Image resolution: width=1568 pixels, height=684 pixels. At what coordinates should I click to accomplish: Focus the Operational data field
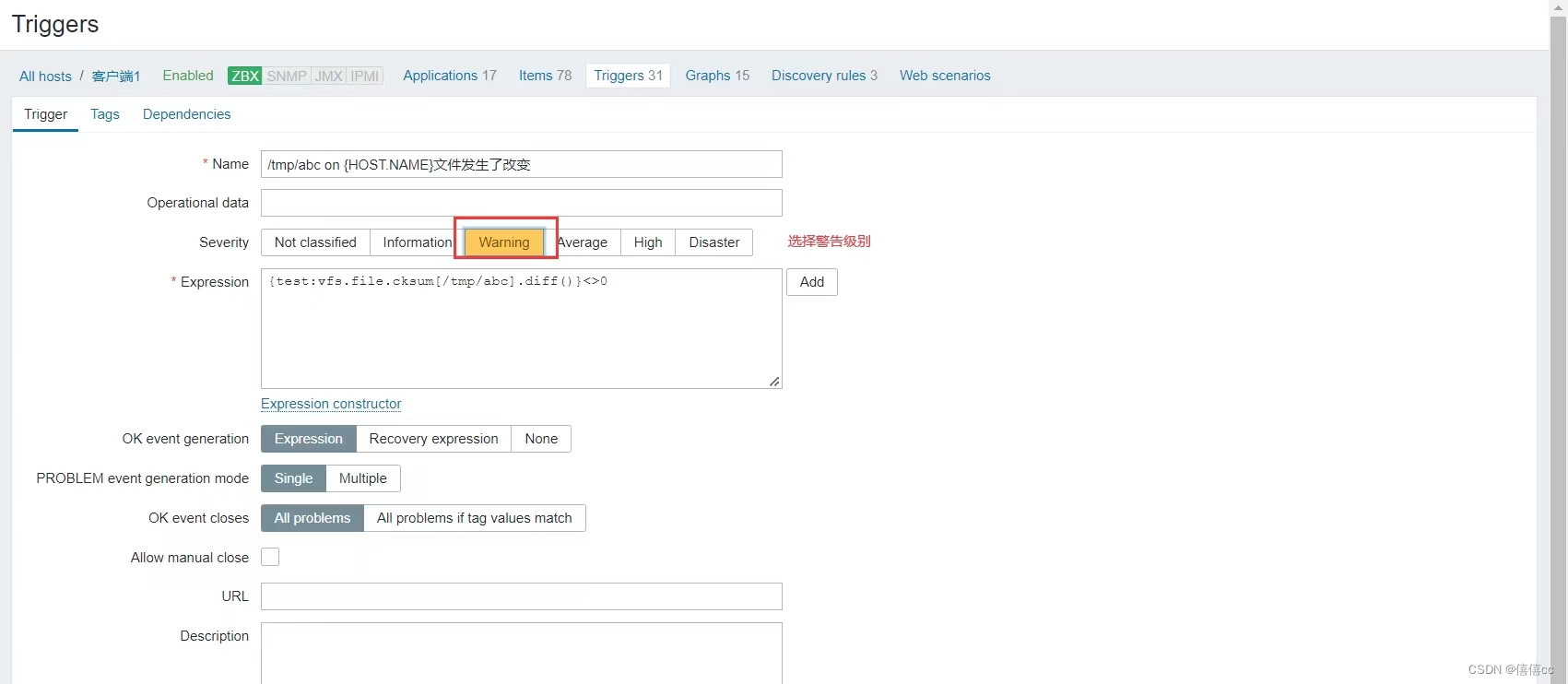coord(522,203)
